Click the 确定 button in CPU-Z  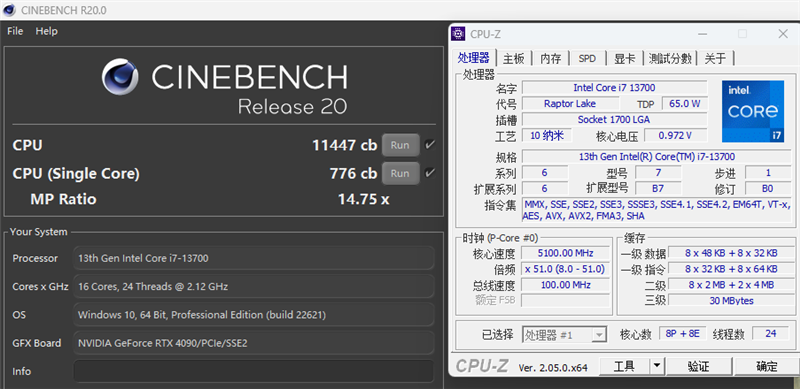tap(766, 366)
